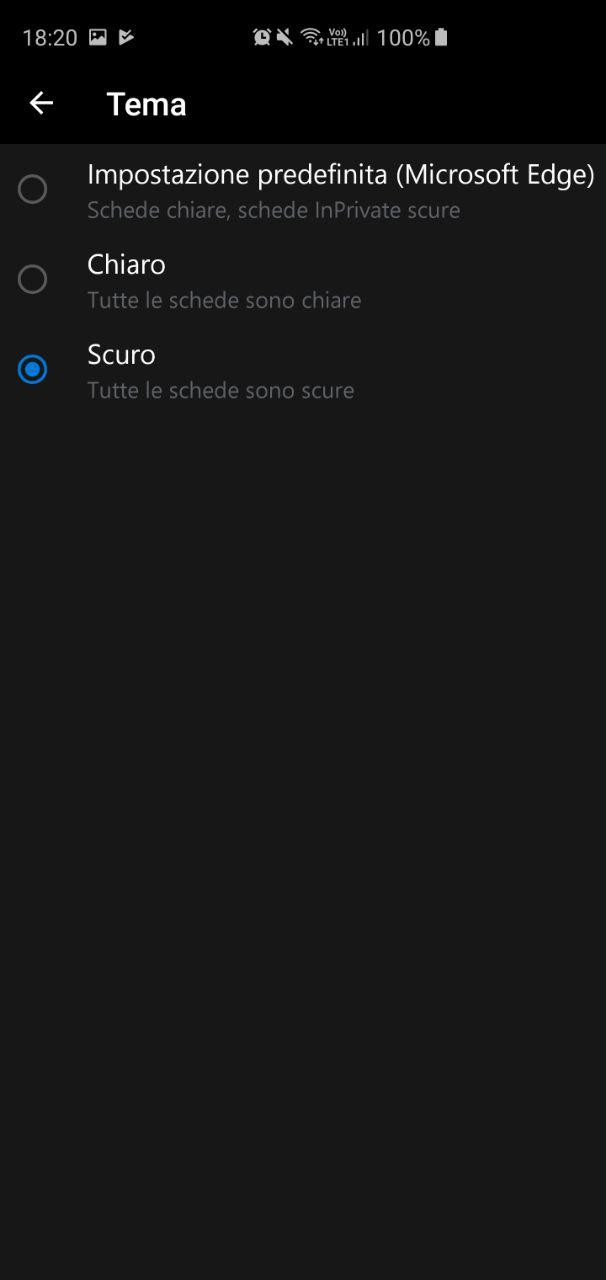The image size is (606, 1280).
Task: Tap the 'Chiaro' theme label
Action: (x=126, y=264)
